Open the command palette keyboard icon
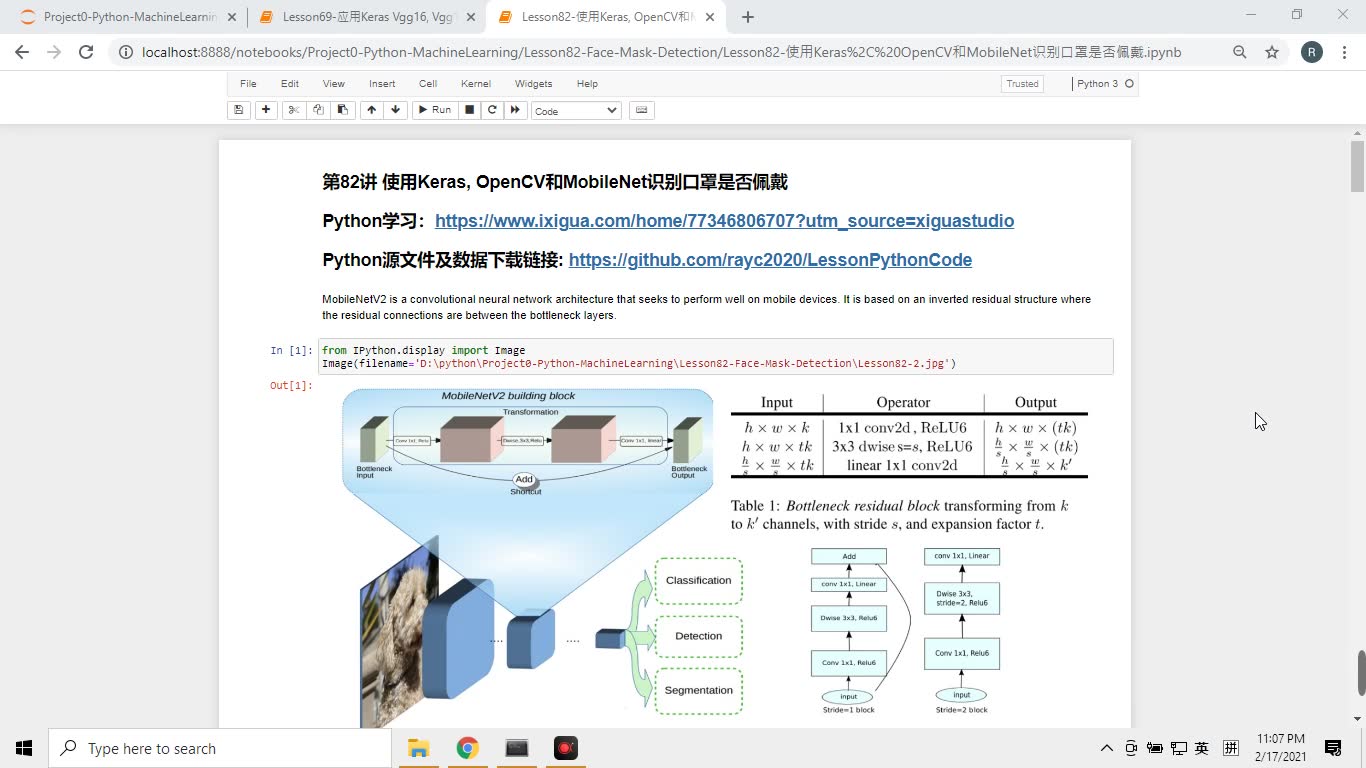1366x768 pixels. [640, 110]
